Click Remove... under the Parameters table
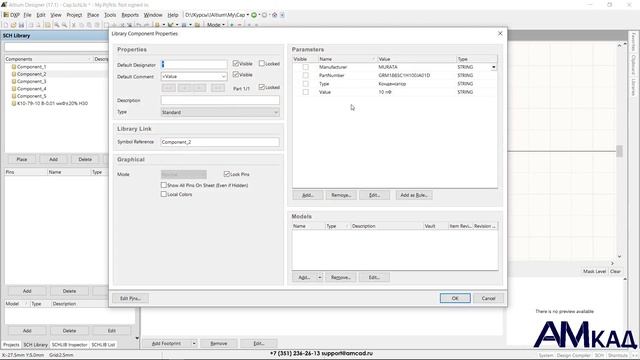 (341, 195)
